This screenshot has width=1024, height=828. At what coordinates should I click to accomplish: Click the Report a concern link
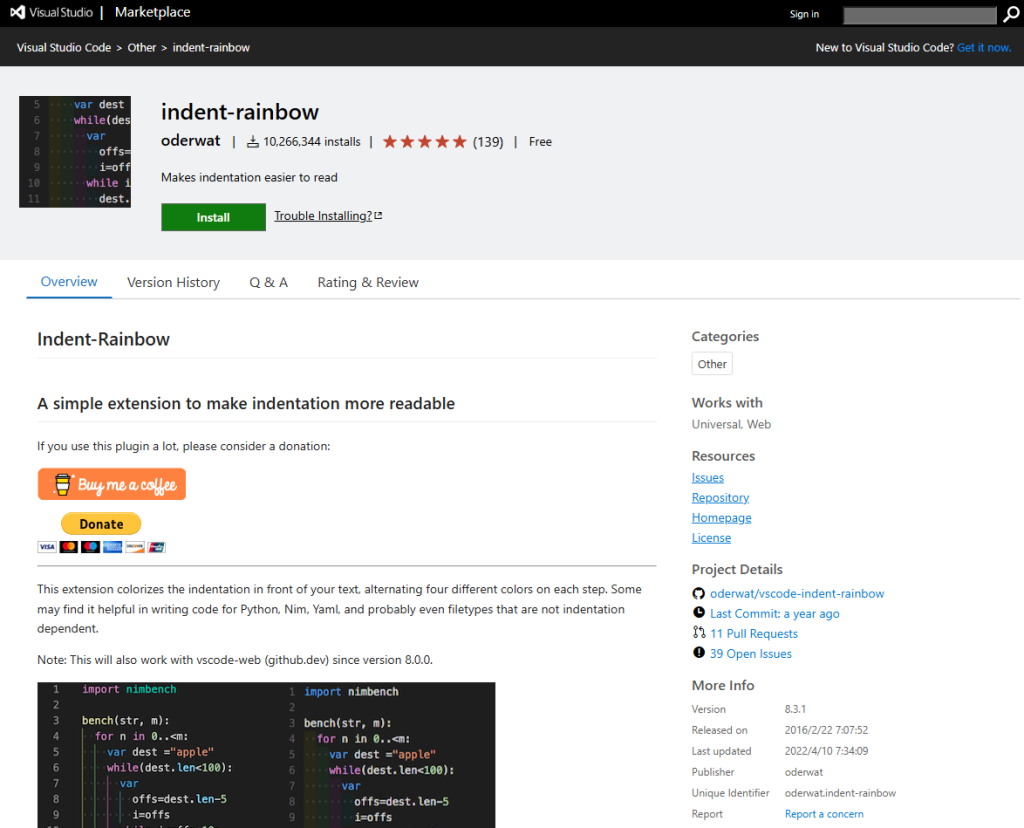(824, 814)
